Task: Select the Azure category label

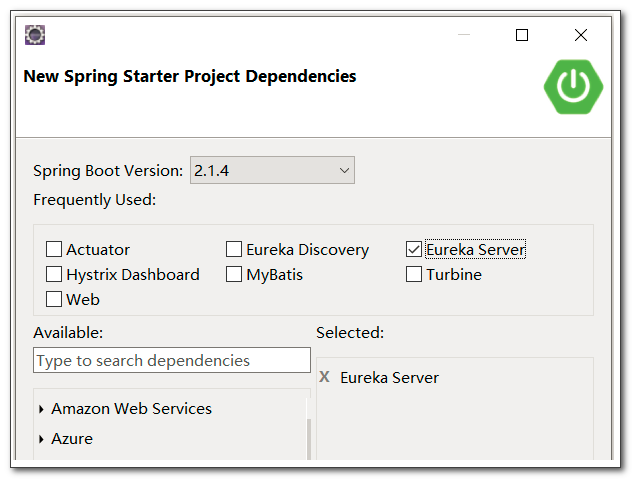Action: pos(72,439)
